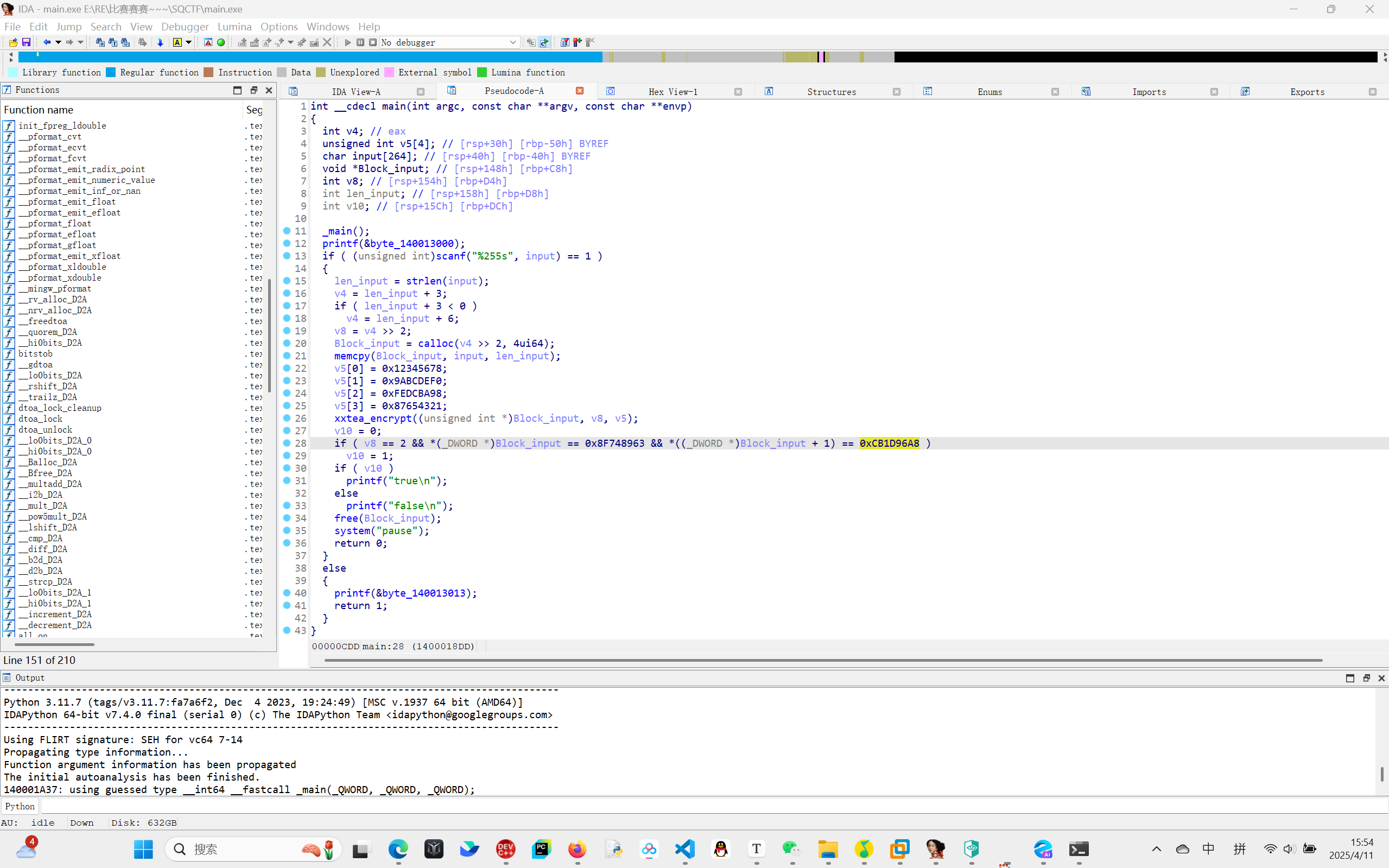1389x868 pixels.
Task: Toggle breakpoint dot on line 28
Action: (287, 443)
